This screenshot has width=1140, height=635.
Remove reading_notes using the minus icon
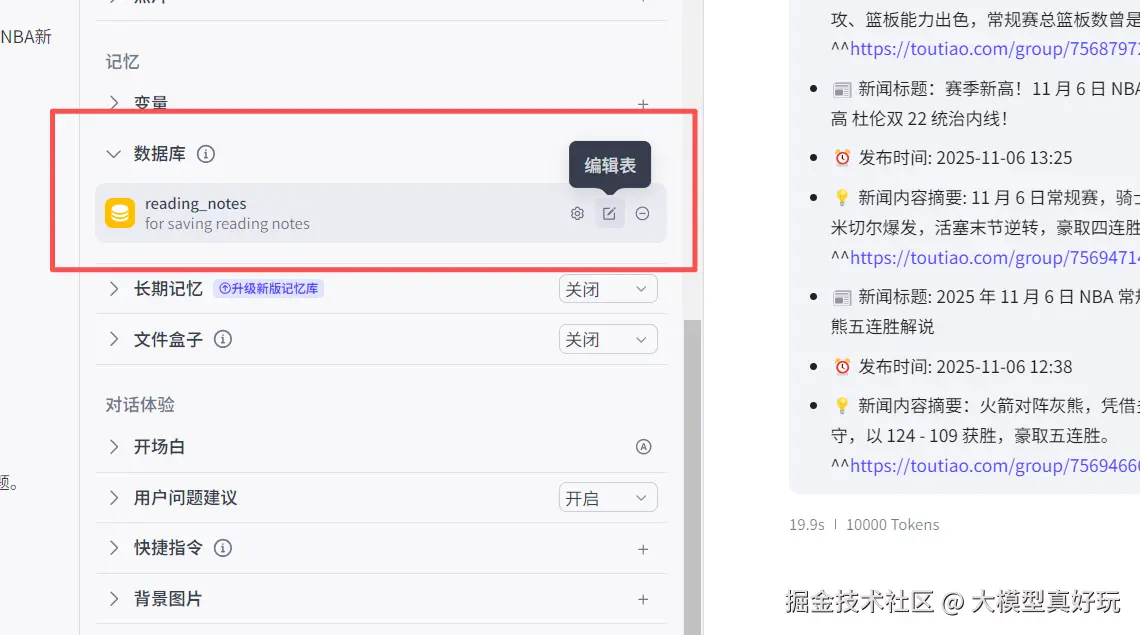(642, 213)
